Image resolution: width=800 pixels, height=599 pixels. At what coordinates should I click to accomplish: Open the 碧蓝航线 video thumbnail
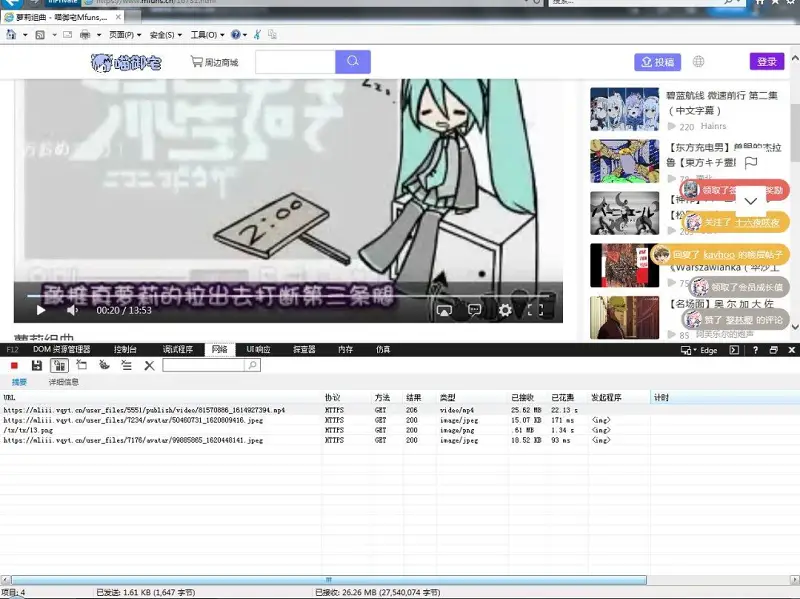point(624,109)
